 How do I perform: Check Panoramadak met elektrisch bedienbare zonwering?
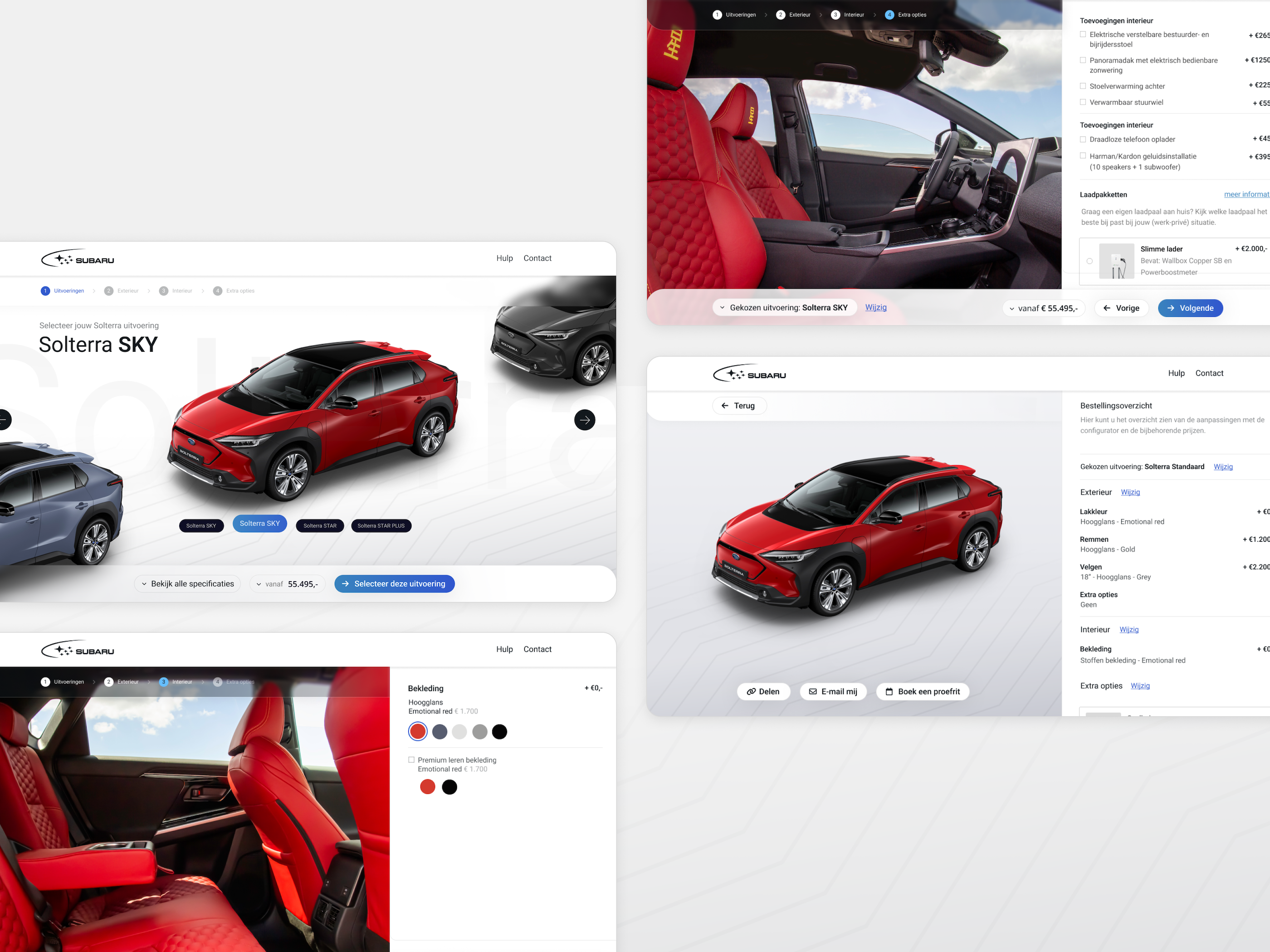1083,60
